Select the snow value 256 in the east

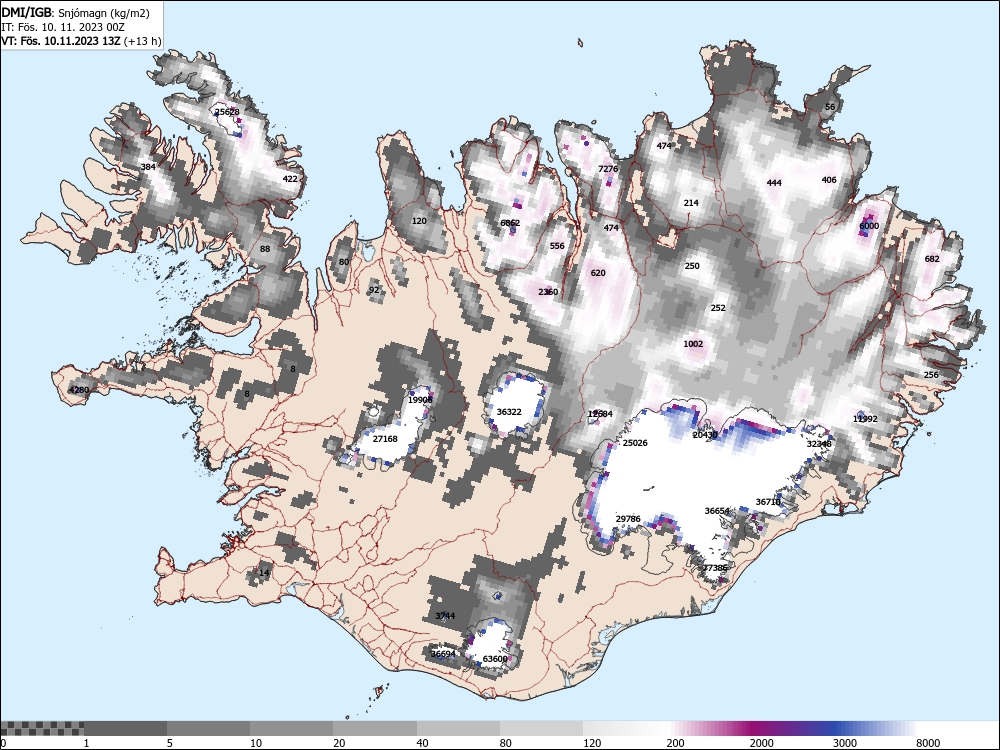(x=931, y=375)
